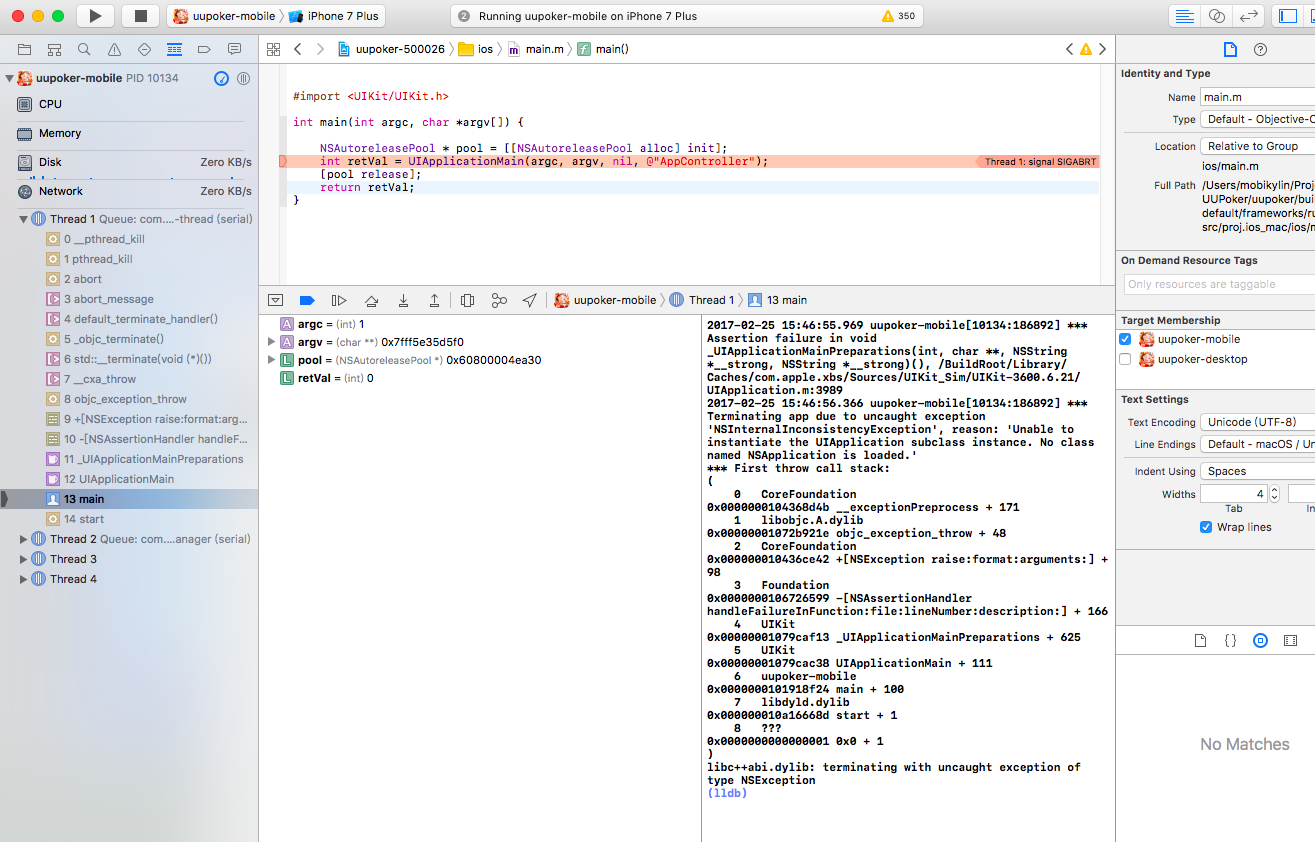
Task: Stop the running uupoker-mobile app
Action: (140, 16)
